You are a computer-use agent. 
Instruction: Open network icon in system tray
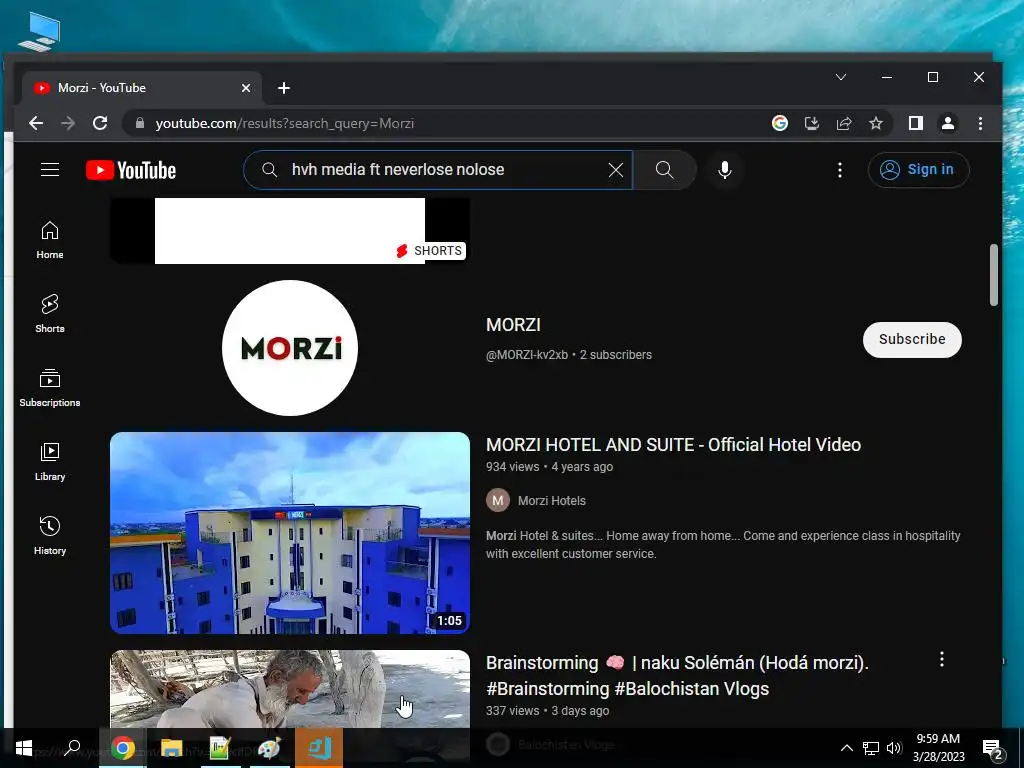871,748
